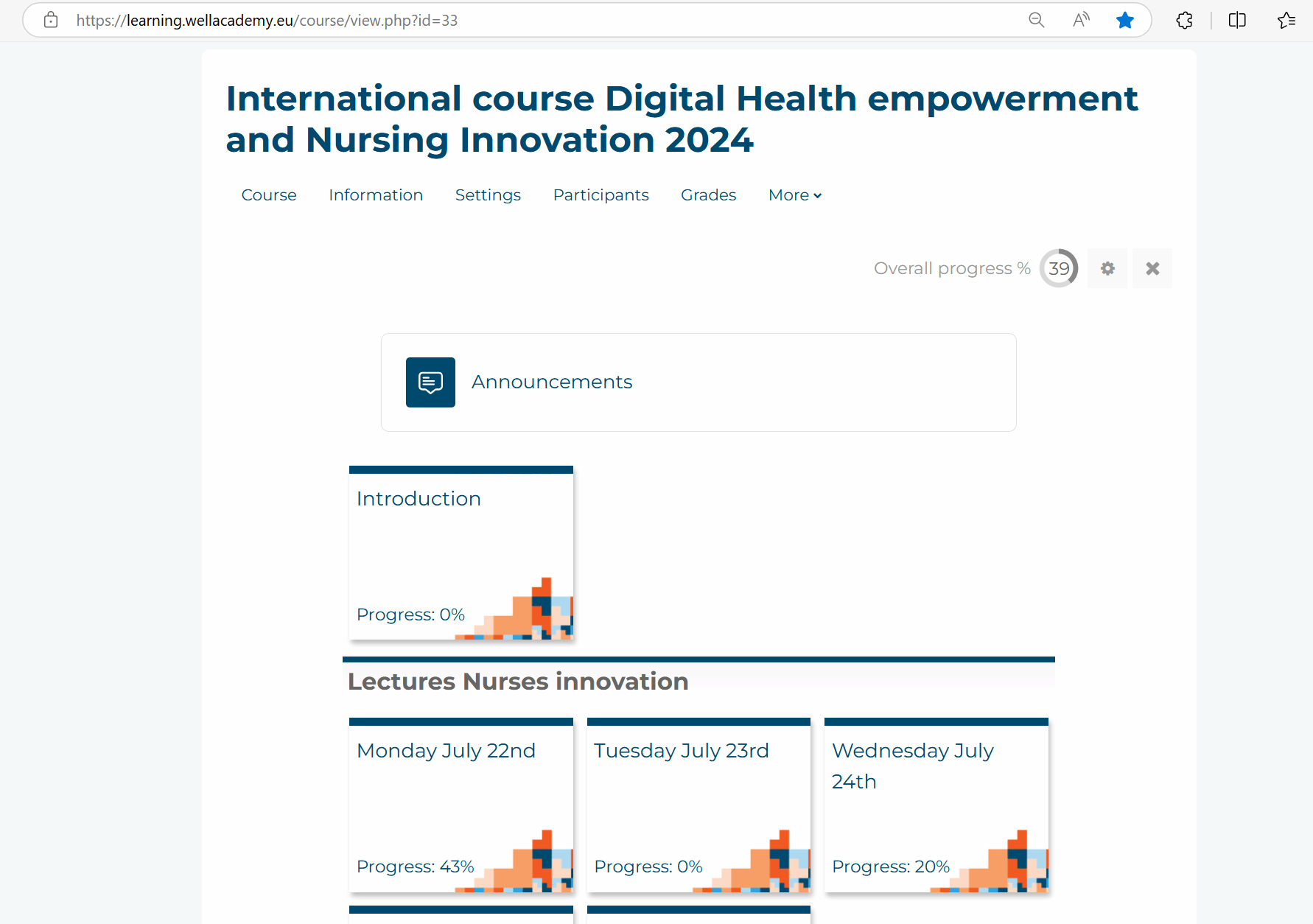1313x924 pixels.
Task: Expand the More dropdown menu
Action: click(794, 195)
